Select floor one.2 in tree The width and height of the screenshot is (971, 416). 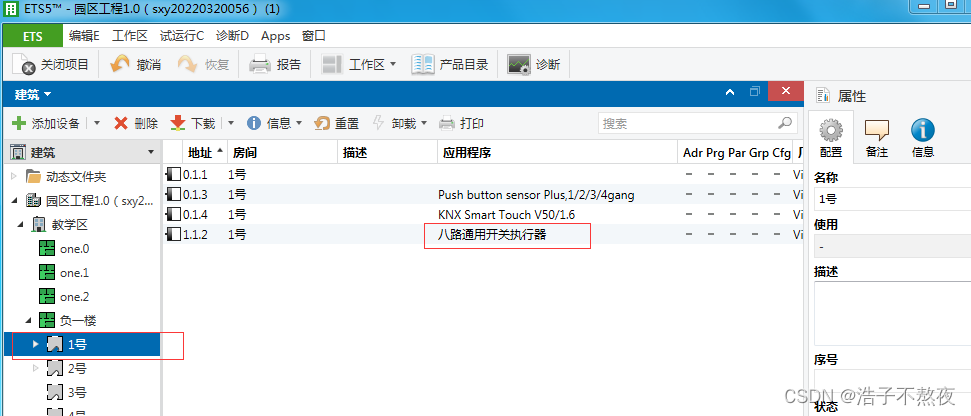63,297
